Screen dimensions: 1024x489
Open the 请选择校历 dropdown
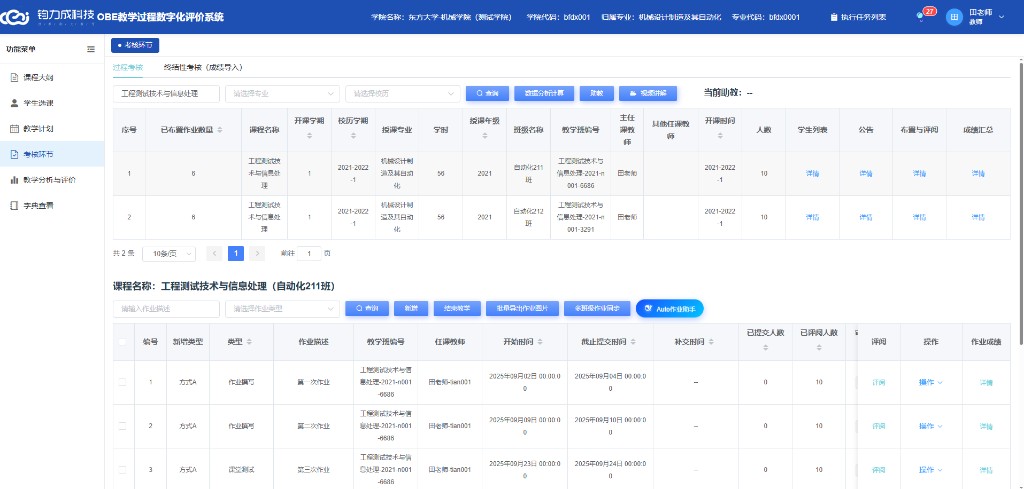pyautogui.click(x=402, y=93)
